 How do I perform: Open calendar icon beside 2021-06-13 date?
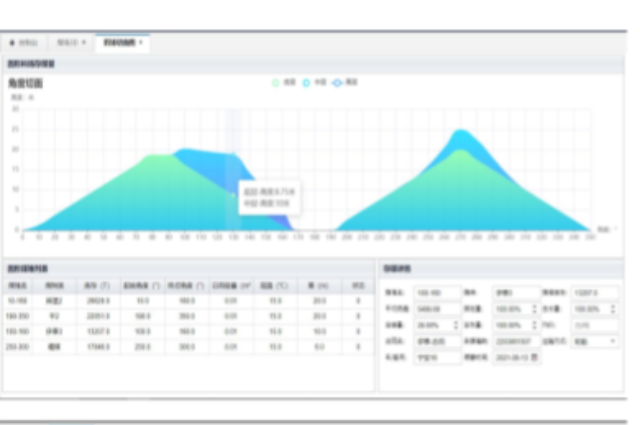535,356
